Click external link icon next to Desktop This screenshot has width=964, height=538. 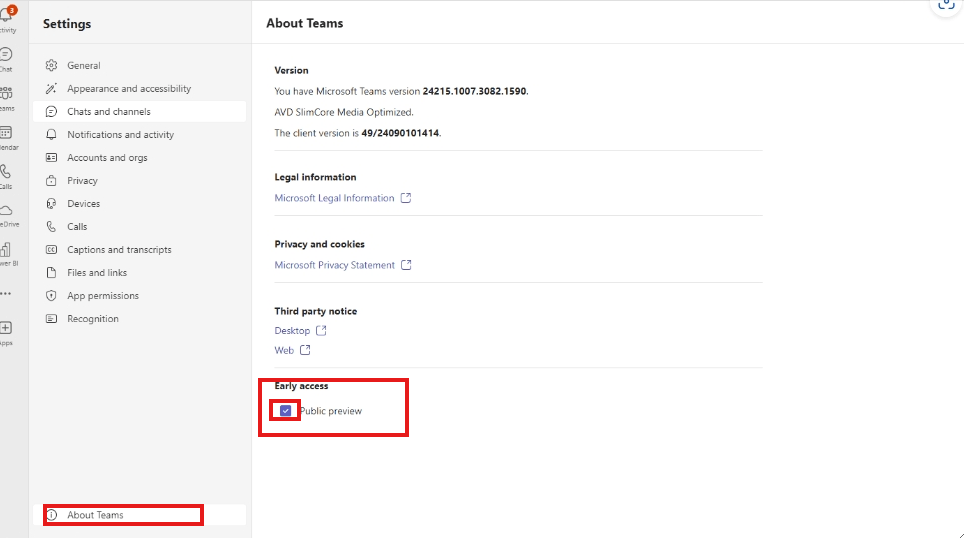pos(321,331)
